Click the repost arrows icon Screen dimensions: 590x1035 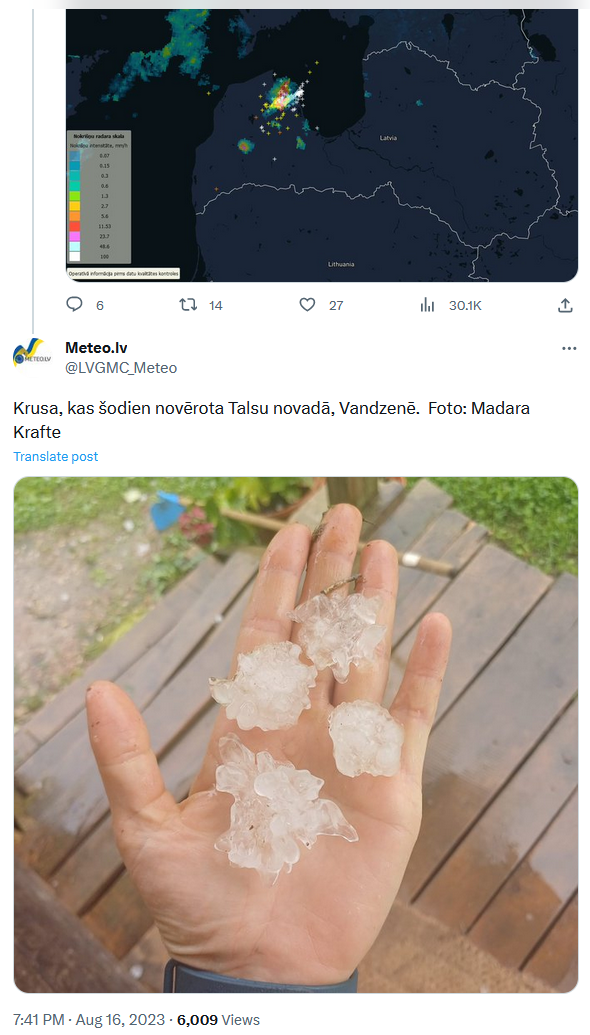188,304
